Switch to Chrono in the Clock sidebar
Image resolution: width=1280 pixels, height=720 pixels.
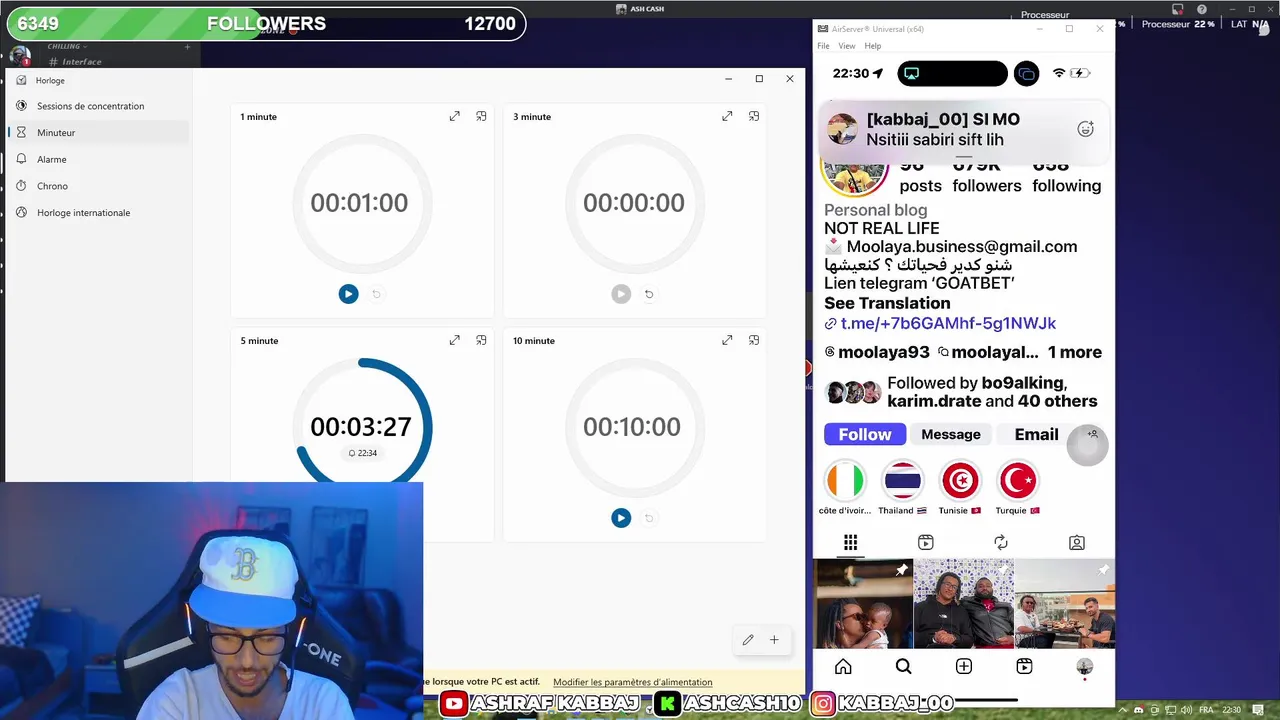click(x=97, y=186)
